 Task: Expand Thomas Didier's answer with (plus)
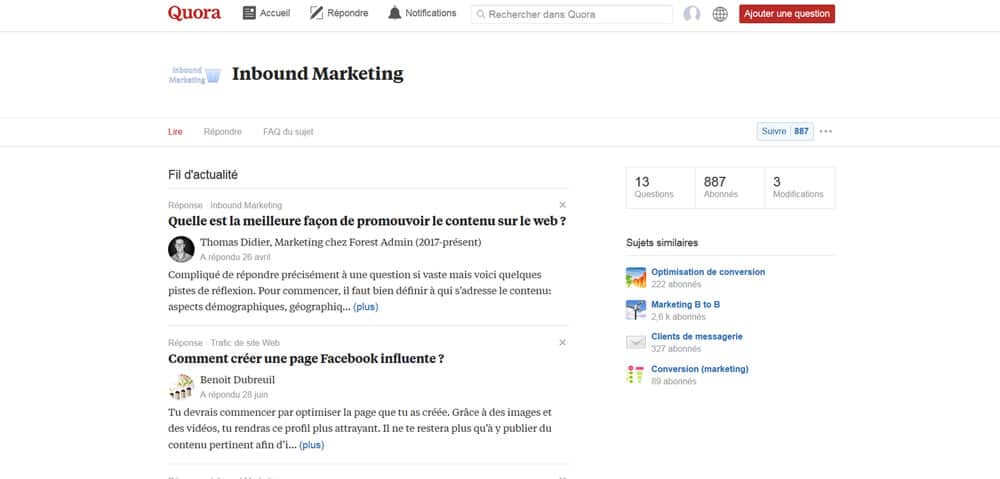click(365, 307)
